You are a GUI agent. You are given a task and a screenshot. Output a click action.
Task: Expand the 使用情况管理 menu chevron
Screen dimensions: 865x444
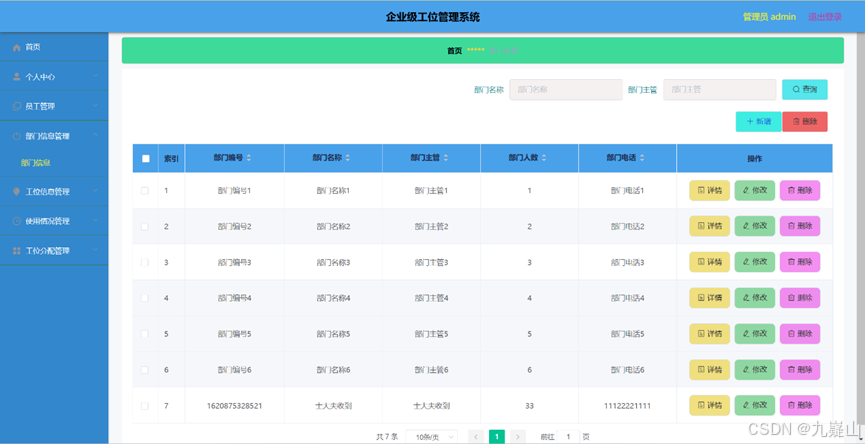[x=95, y=220]
